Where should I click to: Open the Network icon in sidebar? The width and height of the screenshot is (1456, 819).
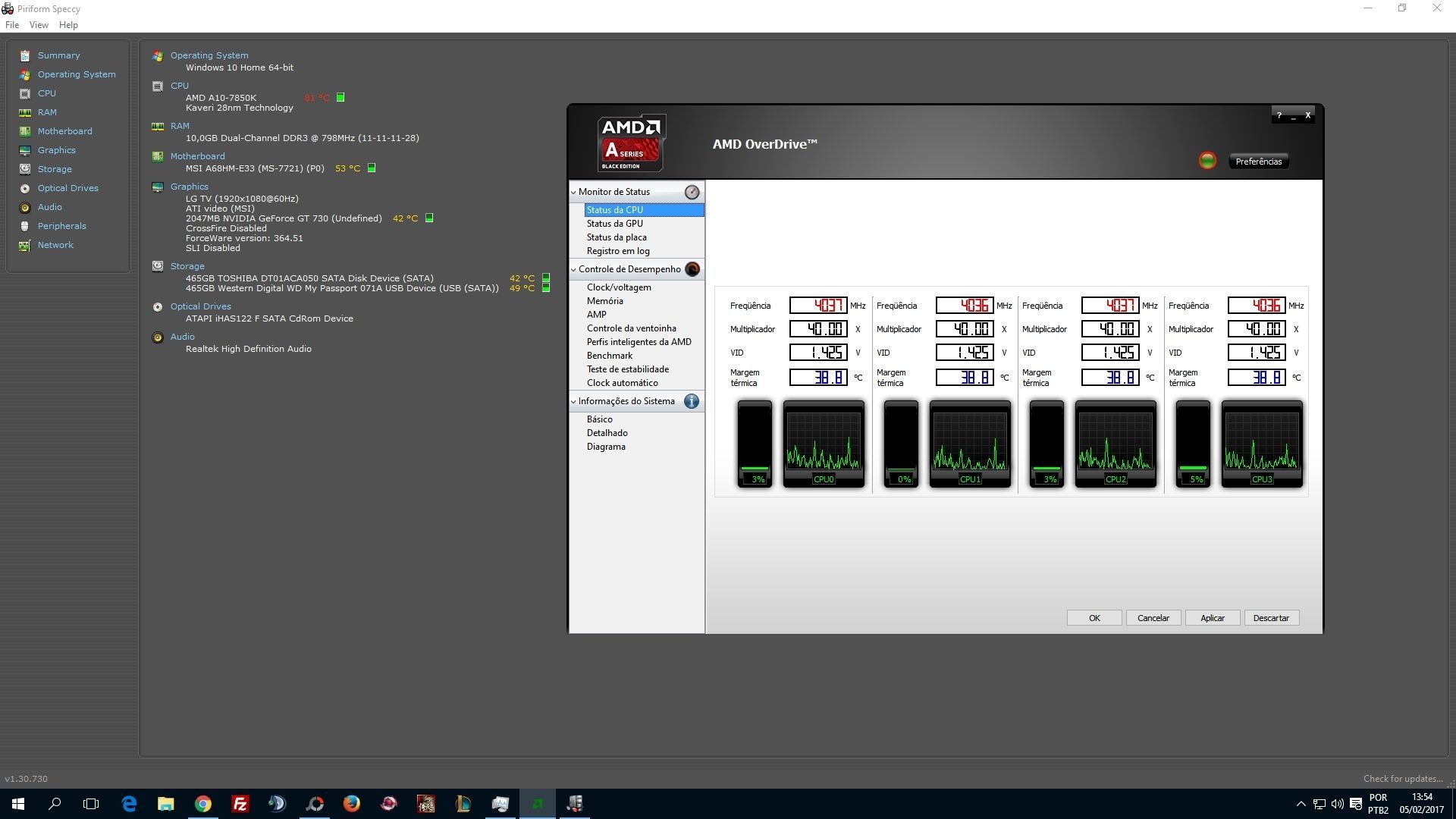coord(25,245)
